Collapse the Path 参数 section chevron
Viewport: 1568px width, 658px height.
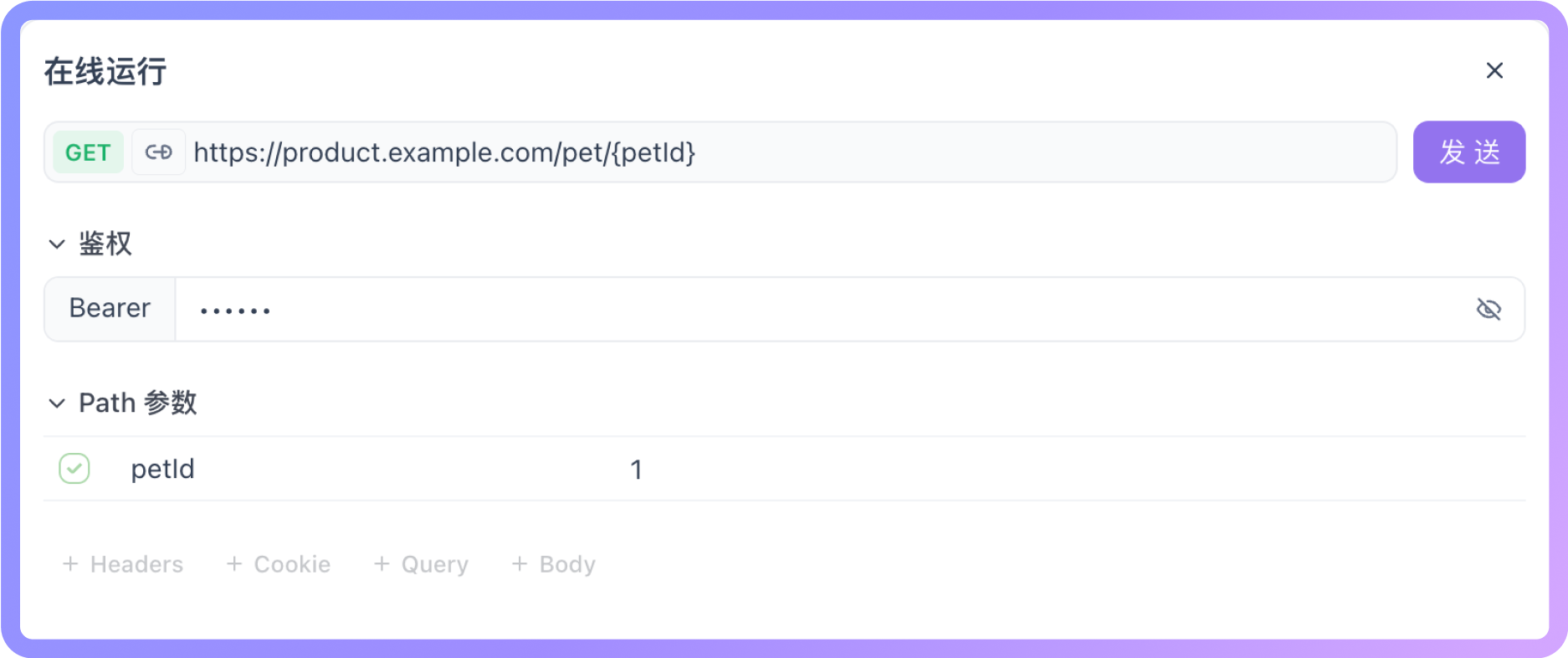click(x=57, y=404)
